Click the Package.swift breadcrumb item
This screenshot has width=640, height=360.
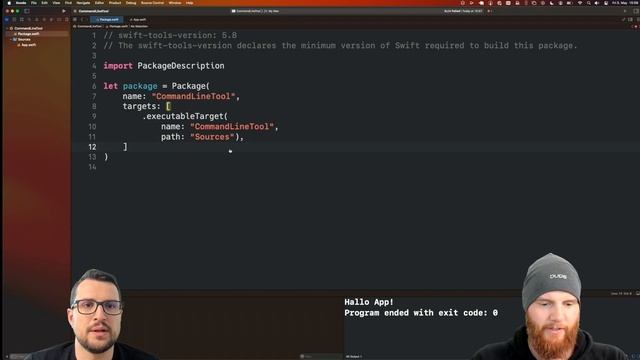(x=117, y=26)
